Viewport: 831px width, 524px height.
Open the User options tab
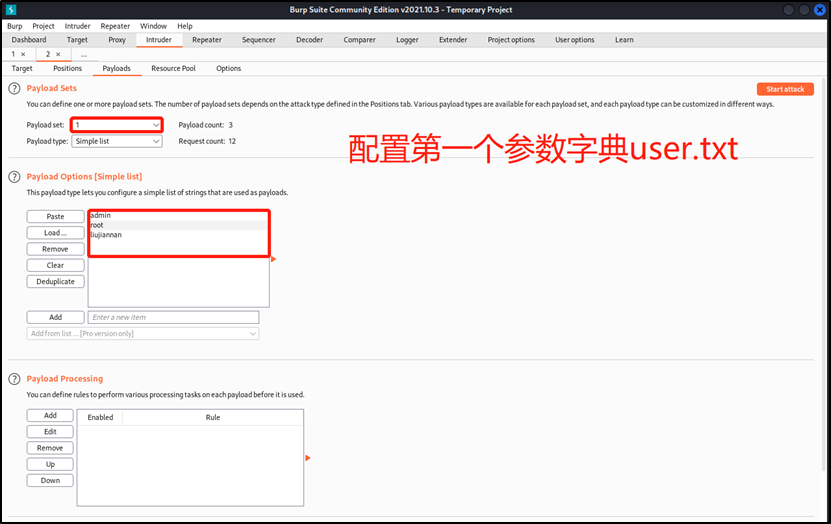(574, 40)
